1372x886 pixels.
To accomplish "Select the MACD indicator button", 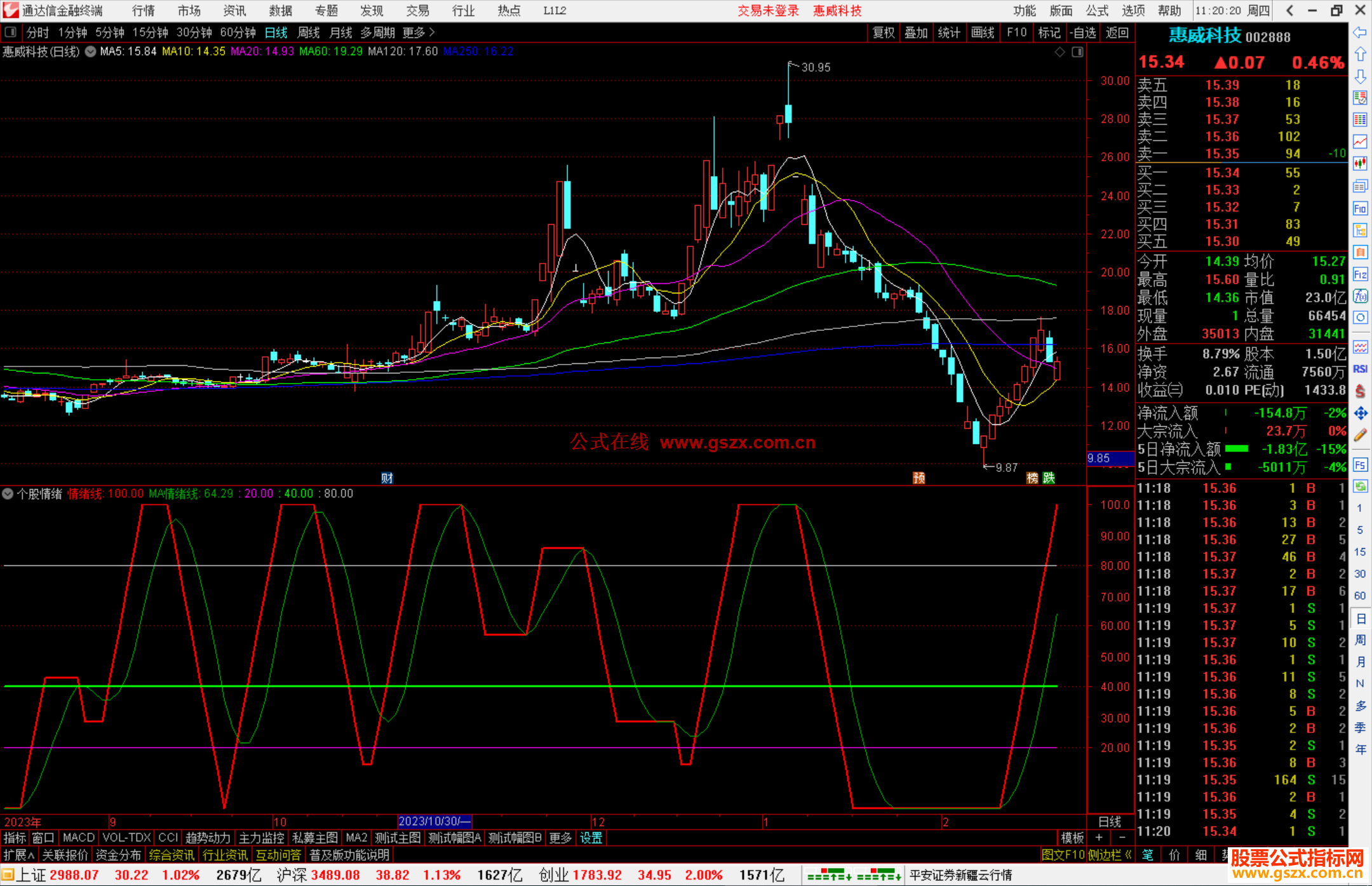I will [79, 838].
